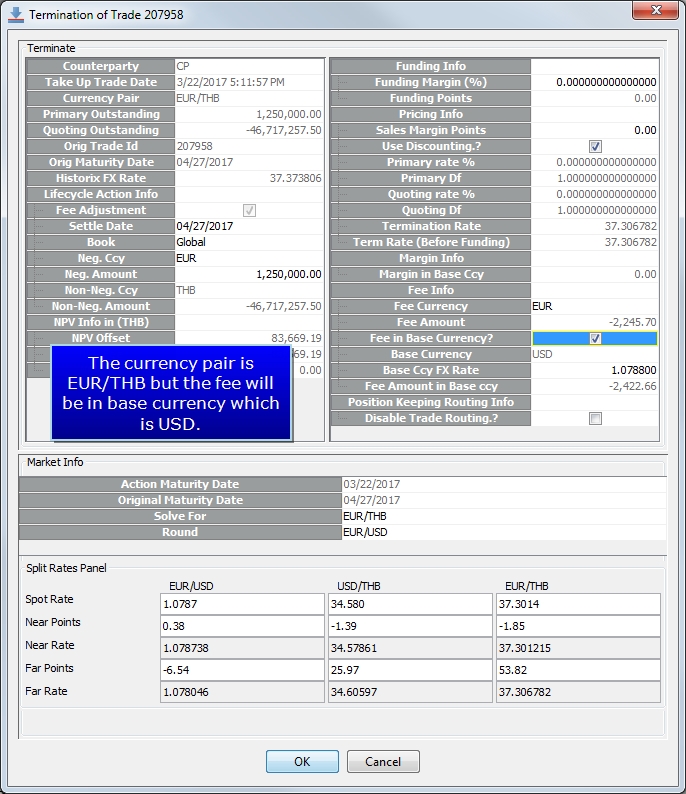Edit the EUR/THB Far Points field
Image resolution: width=686 pixels, height=794 pixels.
[578, 670]
